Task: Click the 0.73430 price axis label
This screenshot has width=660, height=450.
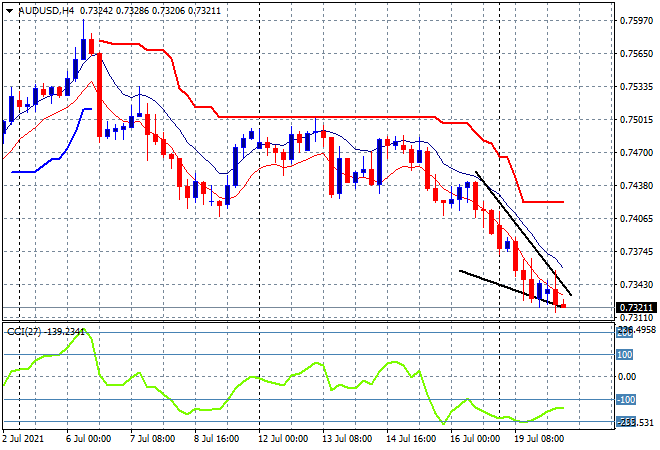Action: tap(637, 285)
